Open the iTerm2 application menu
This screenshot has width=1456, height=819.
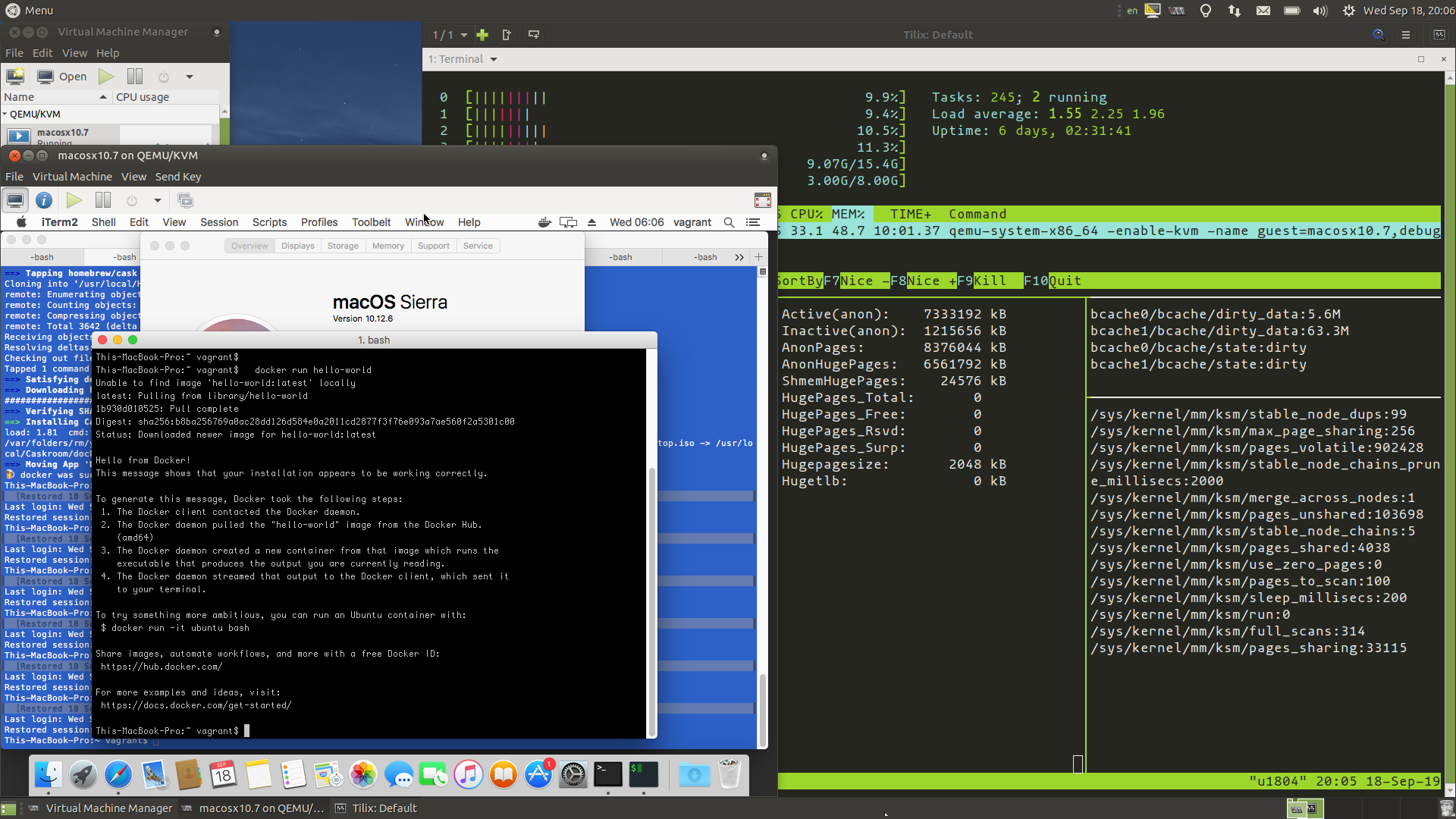[x=59, y=222]
